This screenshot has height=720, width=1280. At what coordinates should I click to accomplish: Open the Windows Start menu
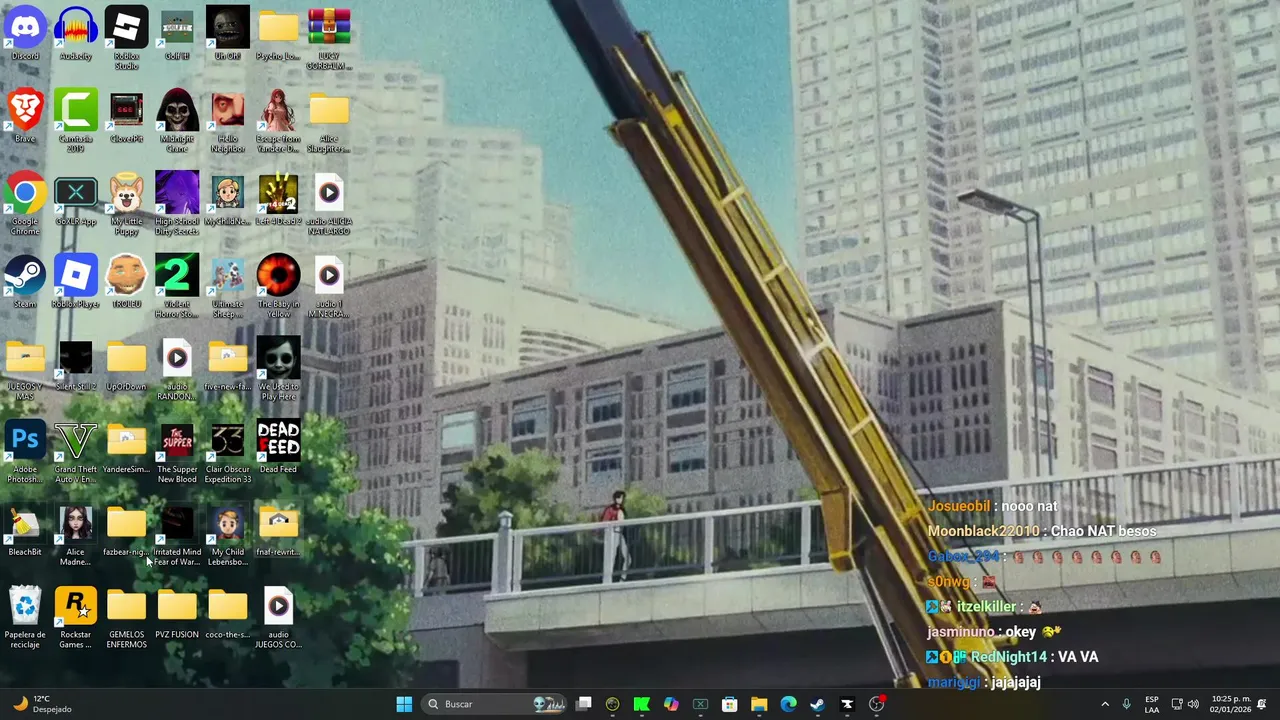[404, 704]
